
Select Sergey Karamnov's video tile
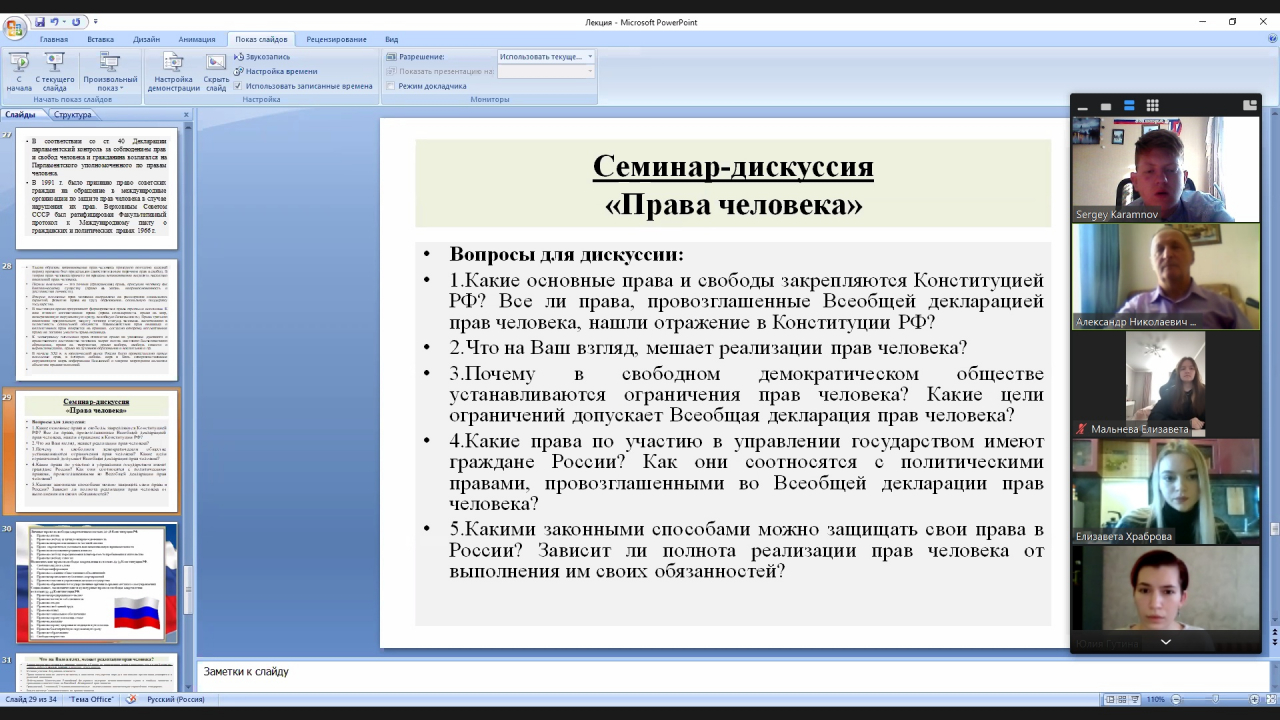pos(1166,169)
